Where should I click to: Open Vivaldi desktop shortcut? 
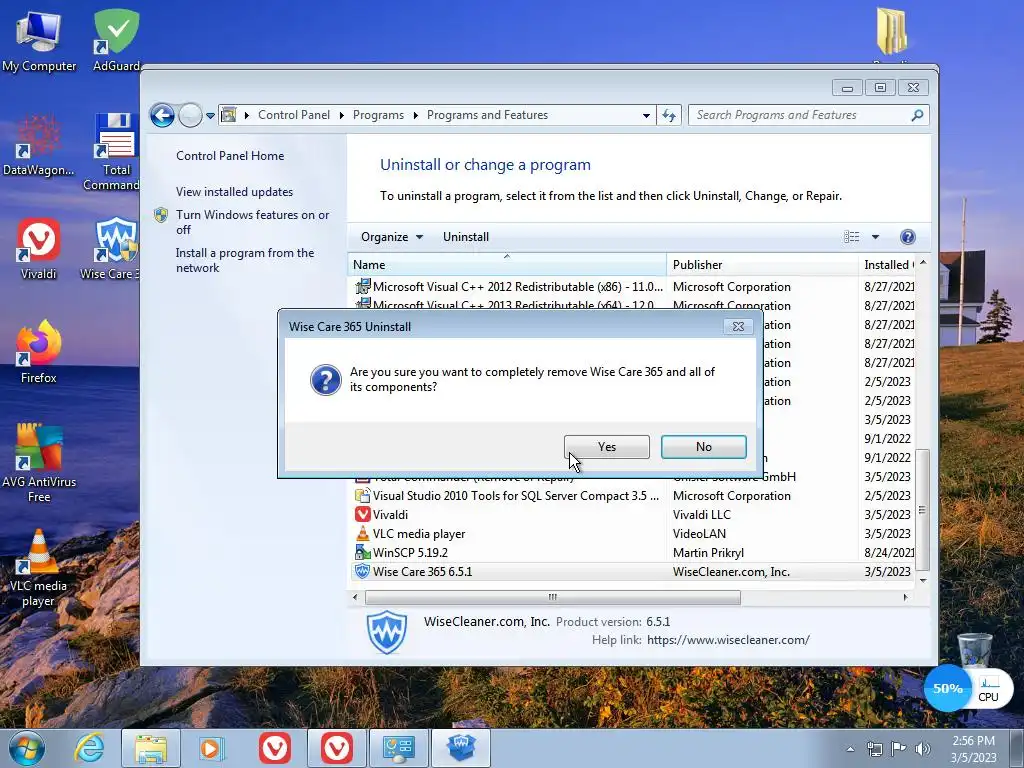[x=39, y=249]
